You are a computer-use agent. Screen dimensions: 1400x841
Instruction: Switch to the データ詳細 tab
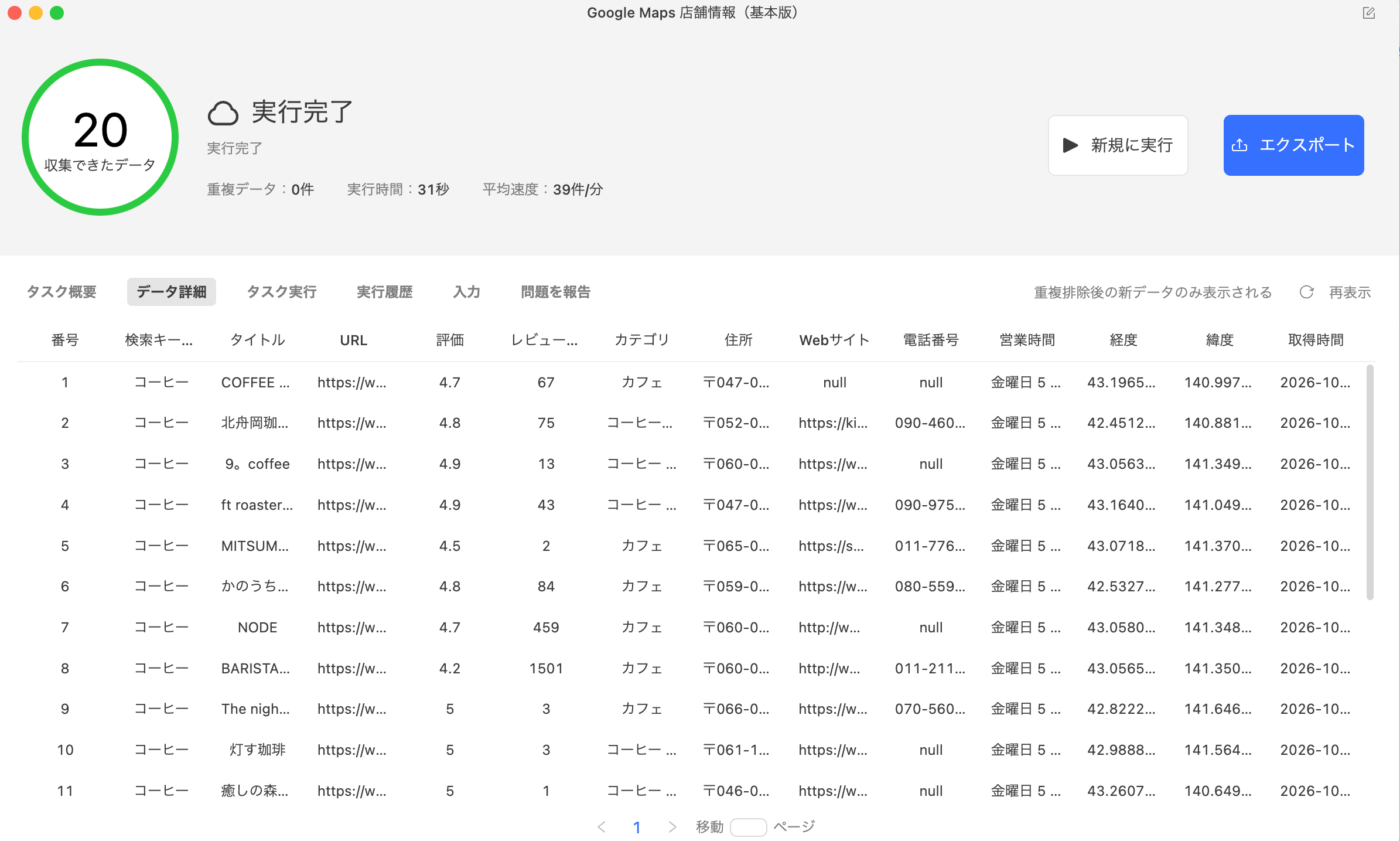172,292
